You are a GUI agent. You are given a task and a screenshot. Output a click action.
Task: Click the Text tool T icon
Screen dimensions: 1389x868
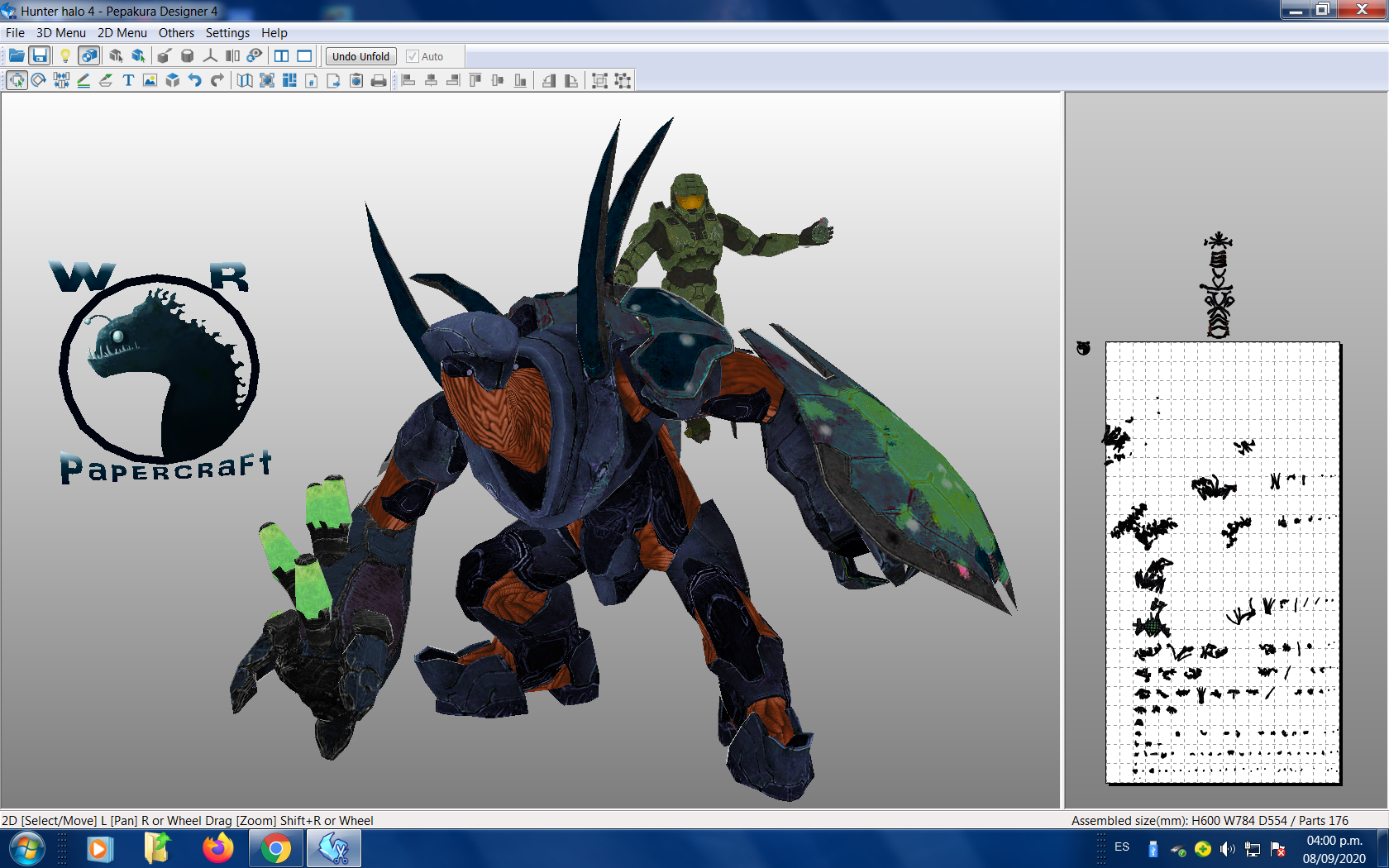(x=128, y=80)
